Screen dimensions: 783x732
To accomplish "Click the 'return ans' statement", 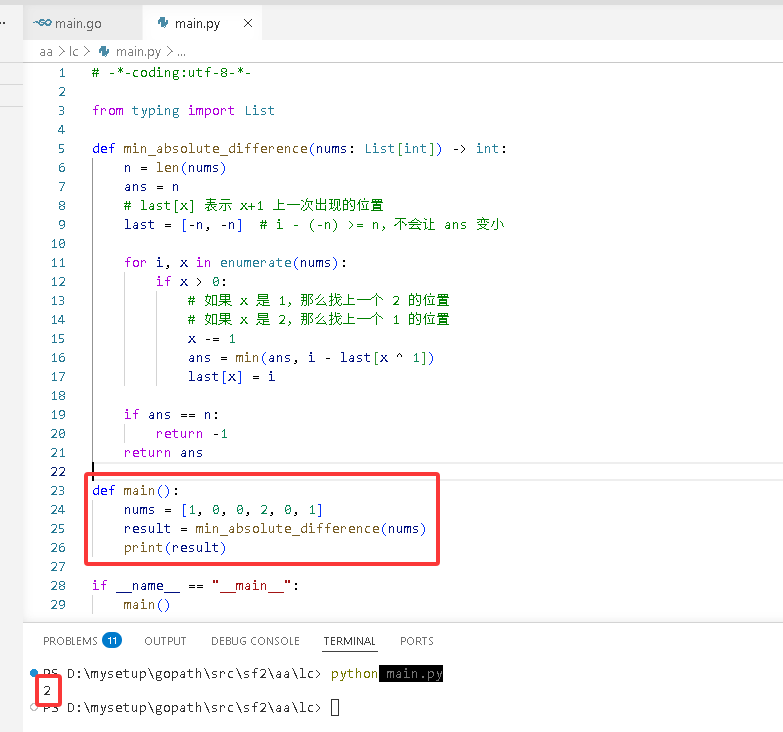I will tap(163, 452).
